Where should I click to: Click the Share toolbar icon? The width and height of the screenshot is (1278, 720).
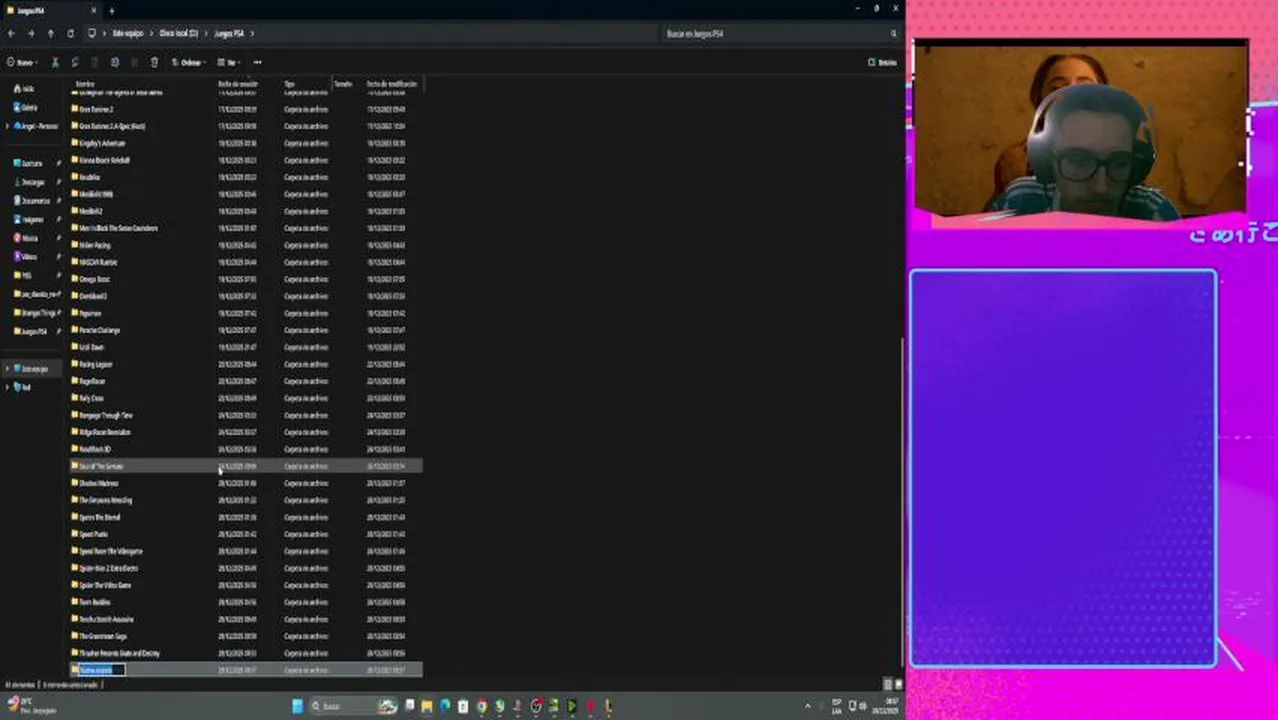[134, 62]
